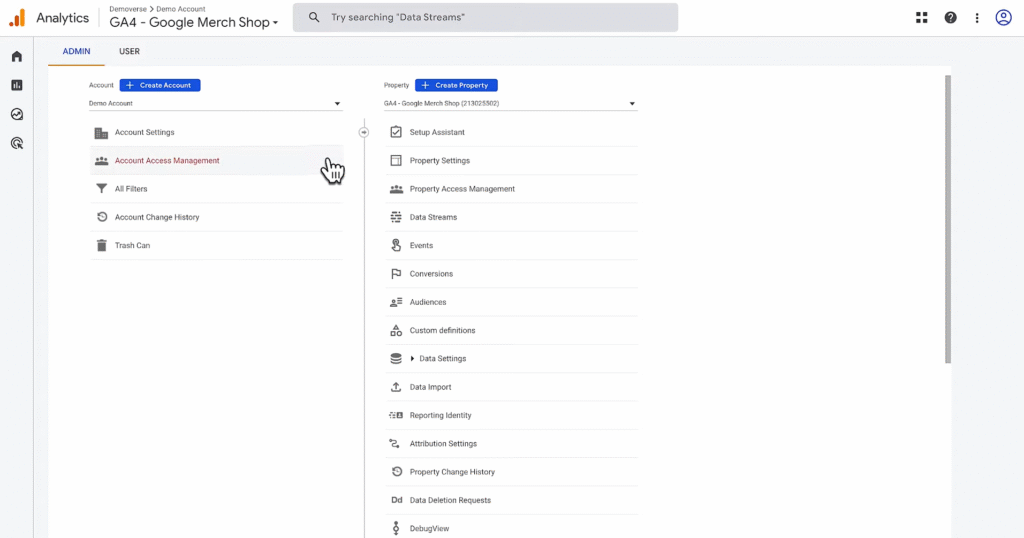Click the Create Property button
Image resolution: width=1024 pixels, height=538 pixels.
tap(456, 85)
